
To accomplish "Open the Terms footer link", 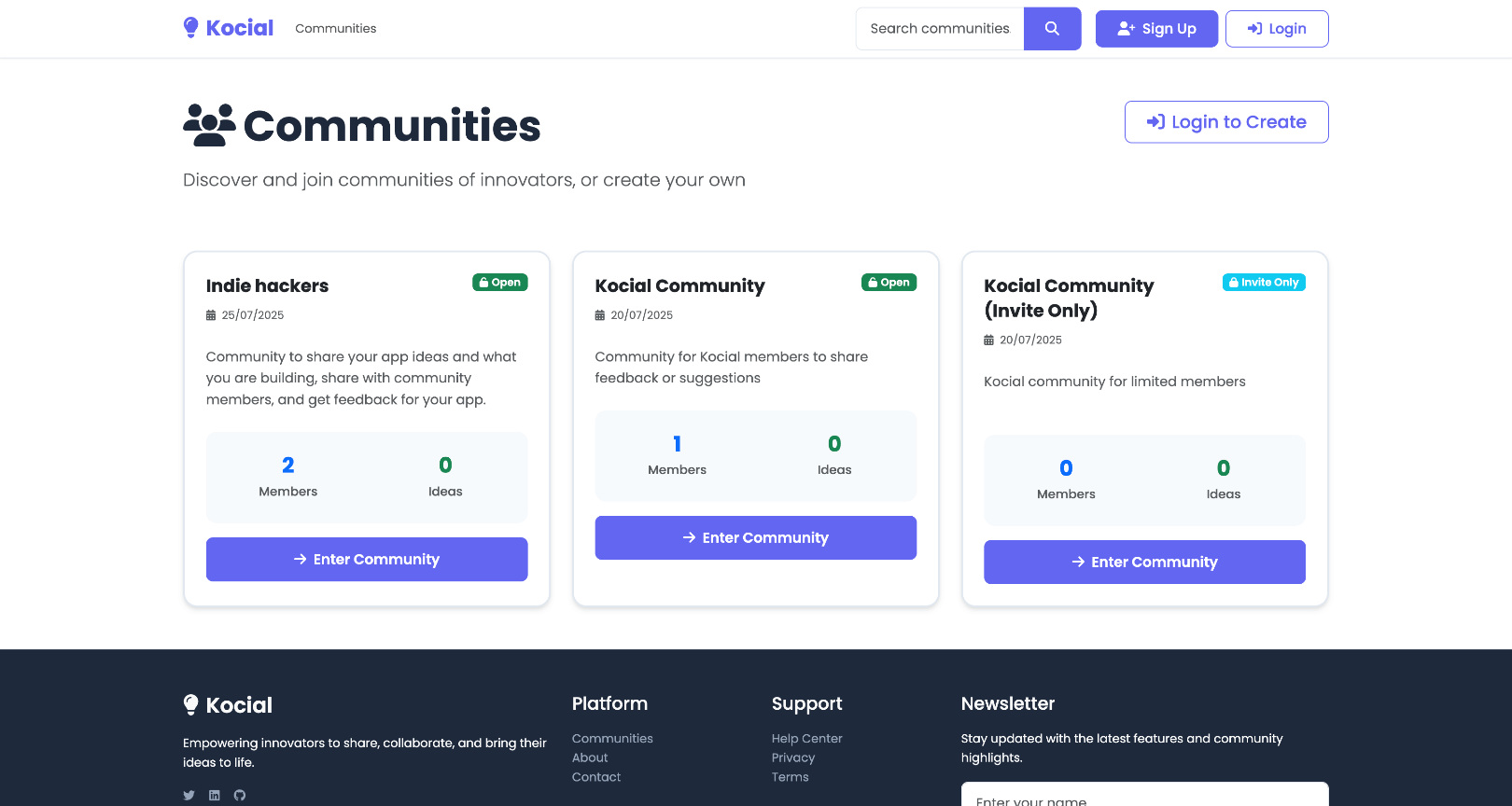I will tap(791, 777).
